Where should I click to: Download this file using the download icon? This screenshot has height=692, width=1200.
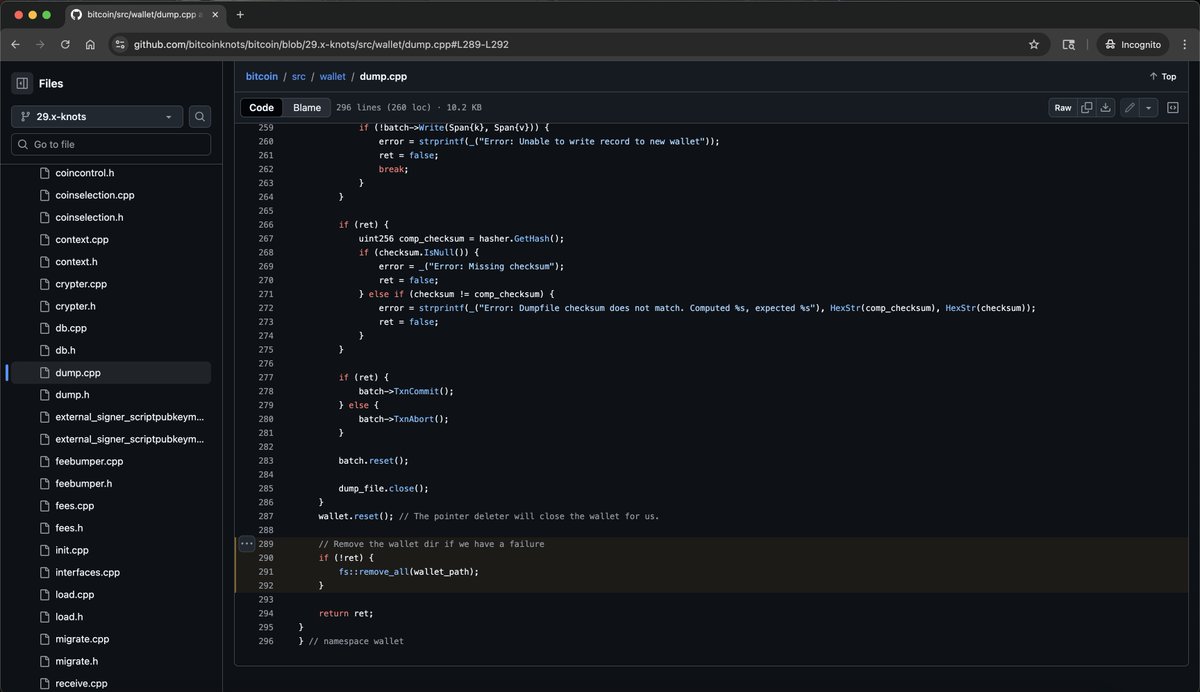[1105, 107]
